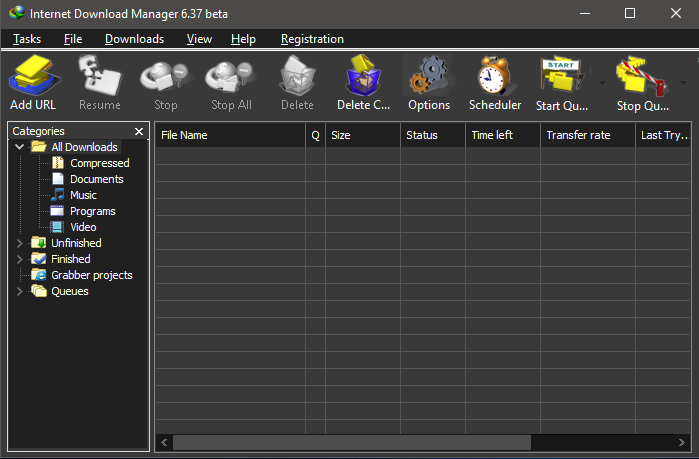Image resolution: width=699 pixels, height=459 pixels.
Task: Open the Registration menu
Action: [x=312, y=39]
